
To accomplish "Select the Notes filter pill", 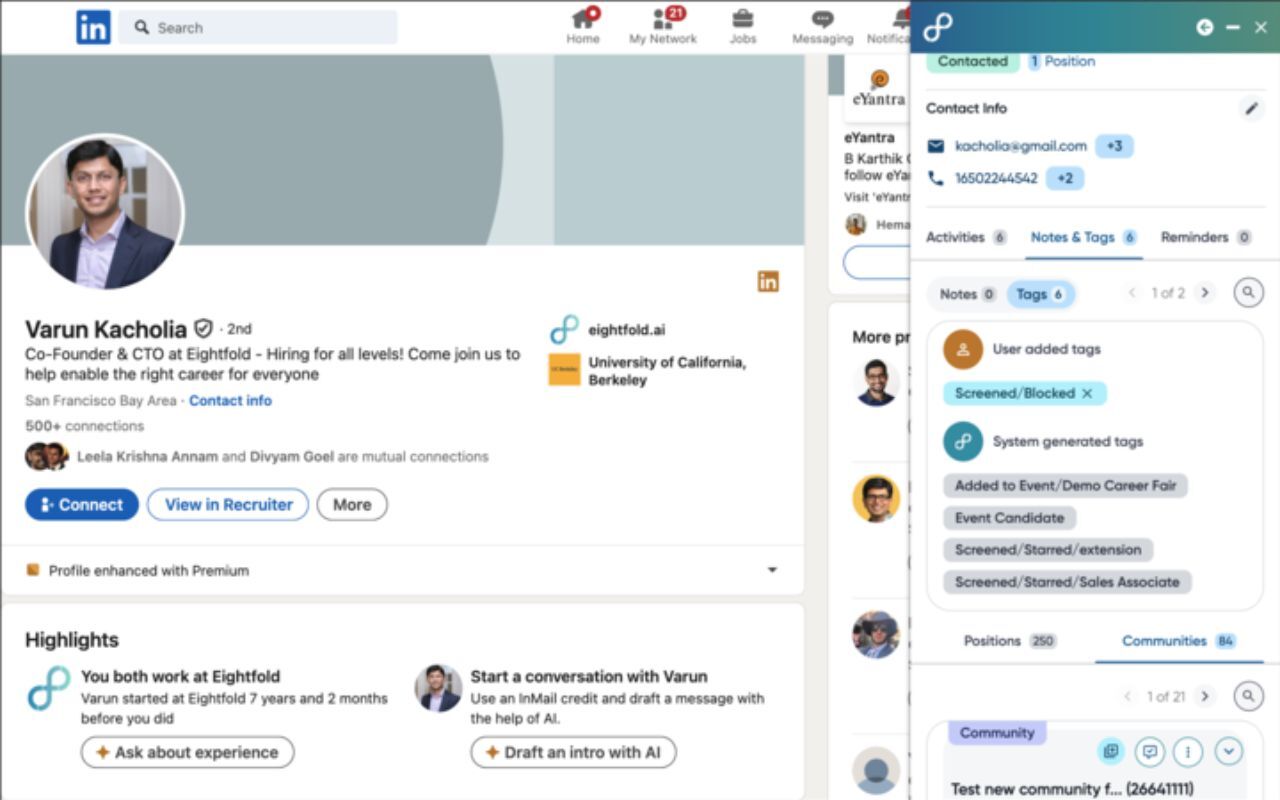I will pos(967,294).
